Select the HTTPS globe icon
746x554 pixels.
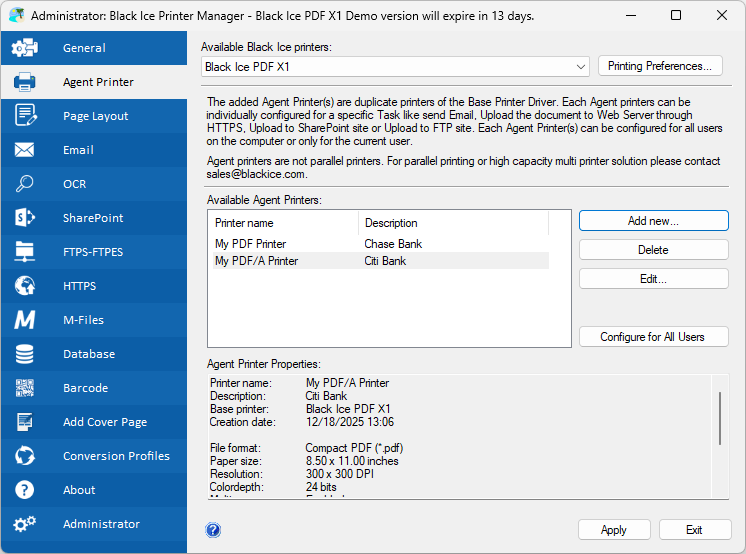(25, 286)
